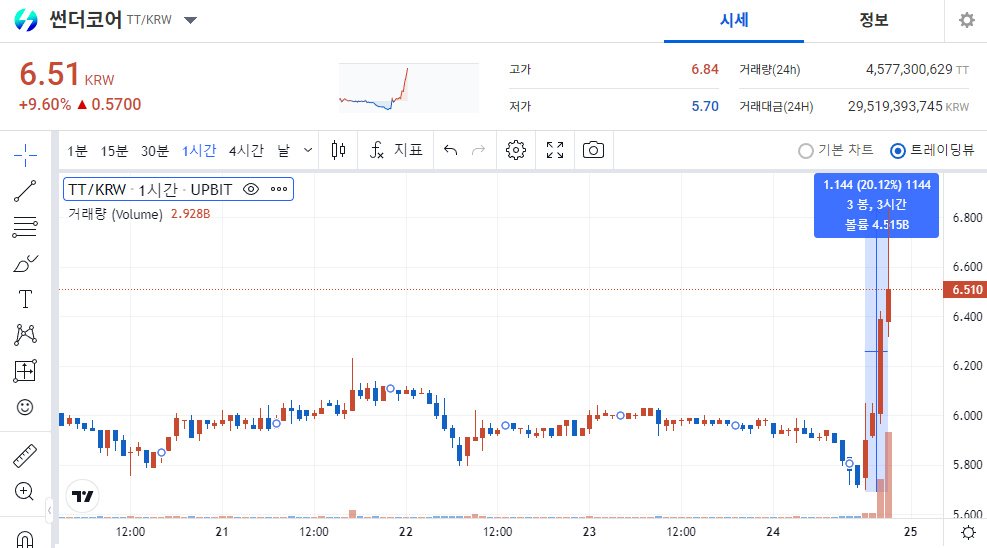Image resolution: width=987 pixels, height=548 pixels.
Task: Click the TT/KRW 1시간 UPBIT legend title
Action: [150, 189]
